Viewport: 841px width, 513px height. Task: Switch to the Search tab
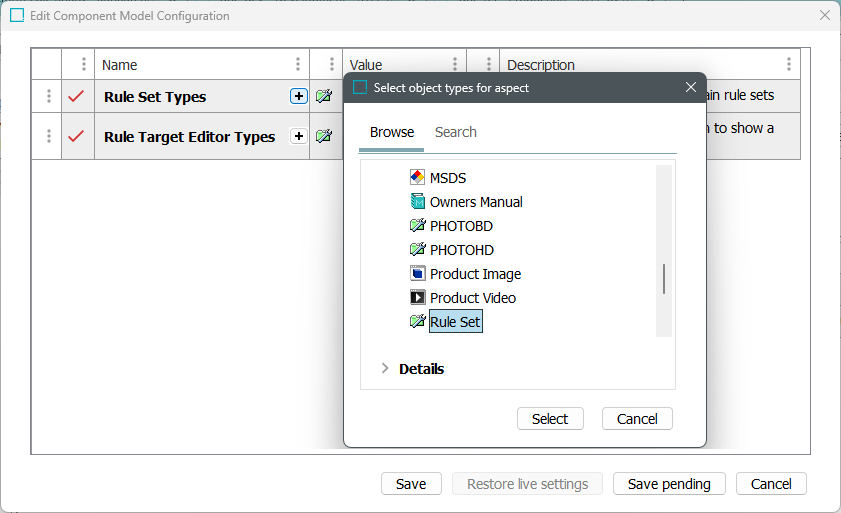point(455,132)
